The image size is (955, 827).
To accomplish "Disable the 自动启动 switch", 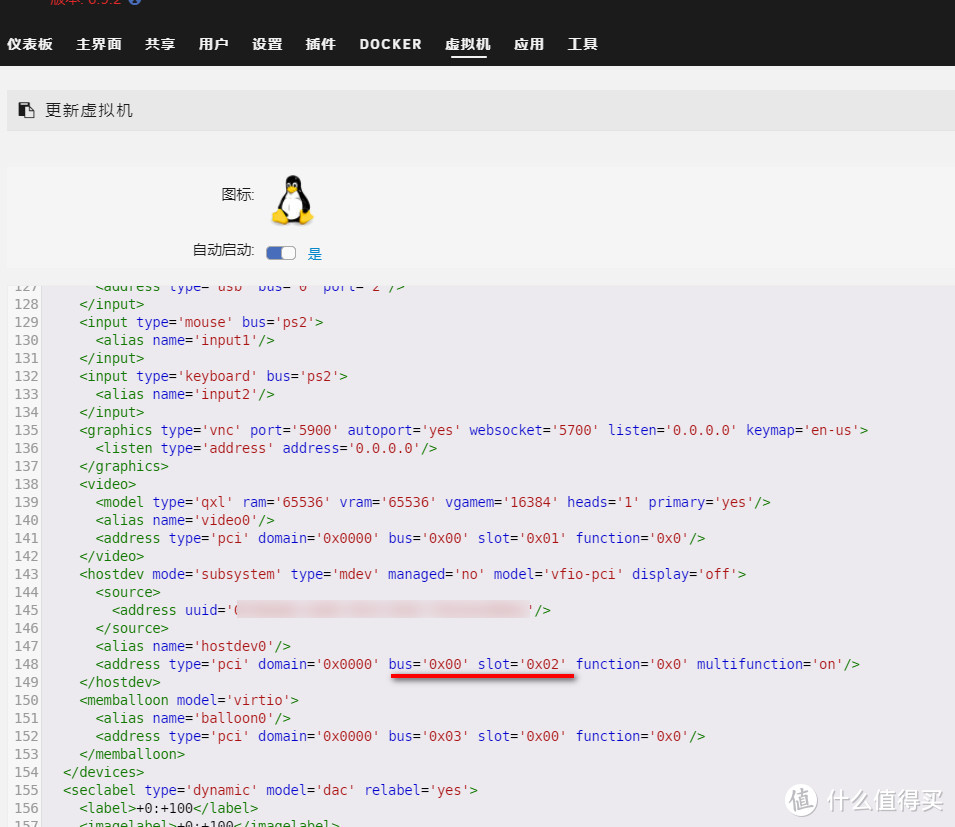I will tap(281, 252).
